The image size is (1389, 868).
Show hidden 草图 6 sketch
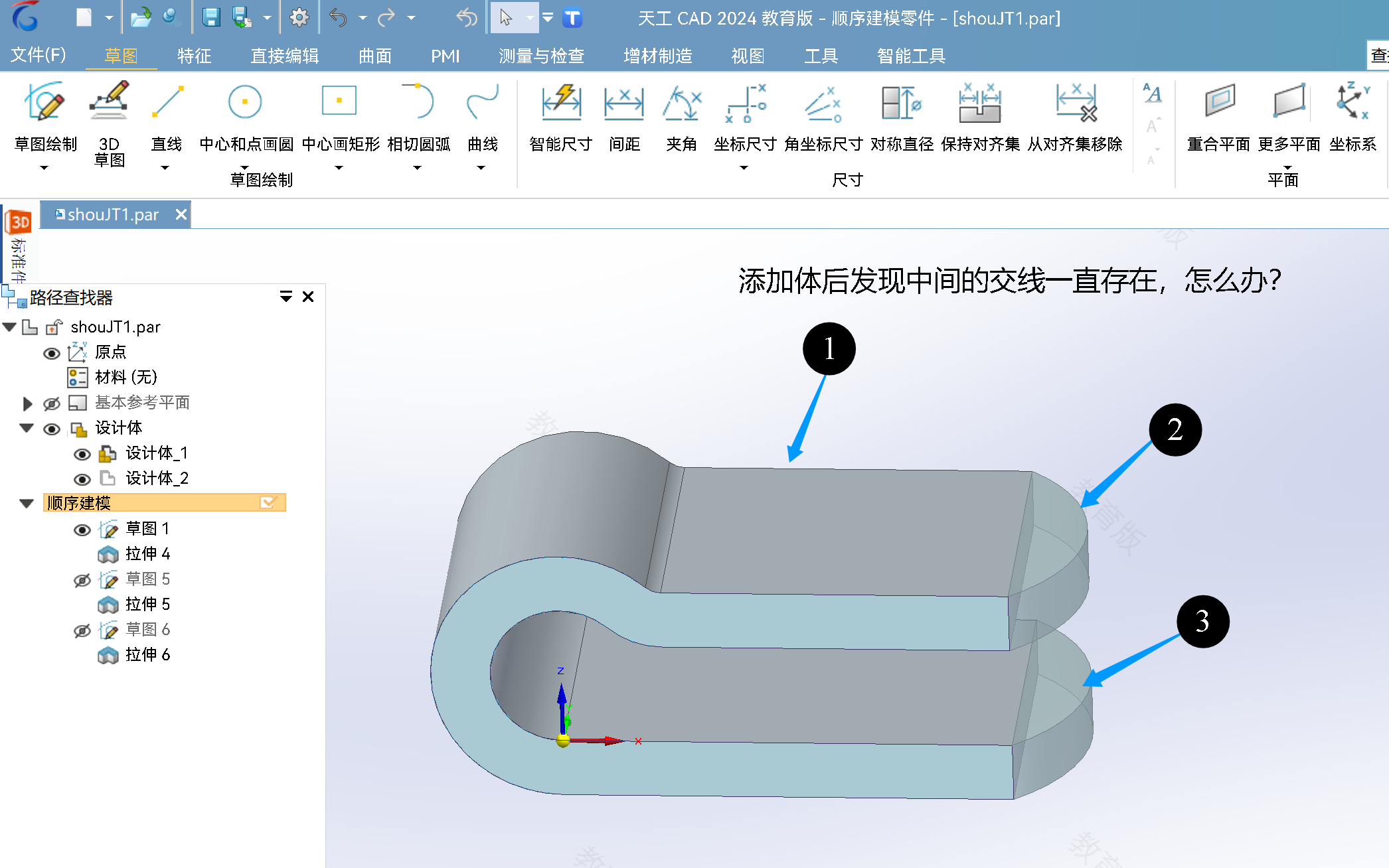click(82, 630)
